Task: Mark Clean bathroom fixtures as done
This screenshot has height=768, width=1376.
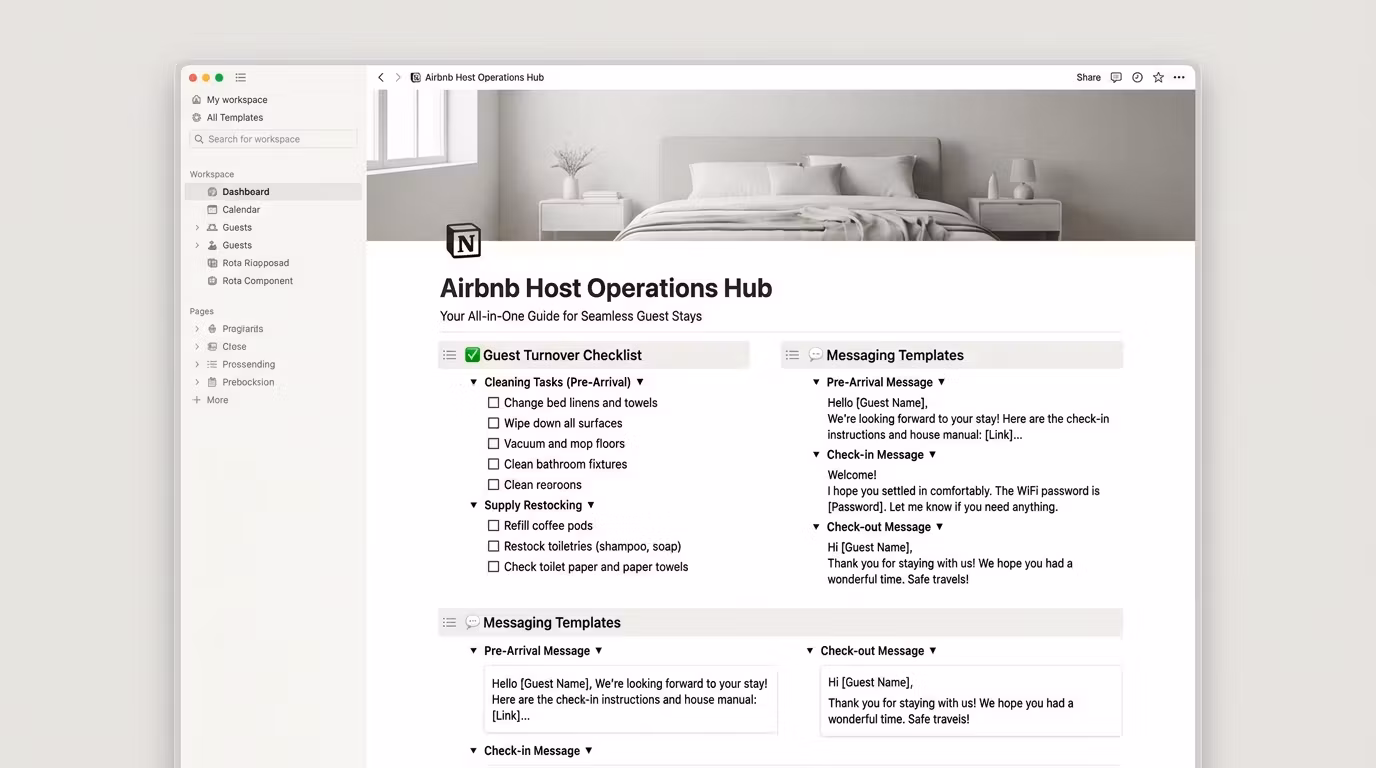Action: click(493, 464)
